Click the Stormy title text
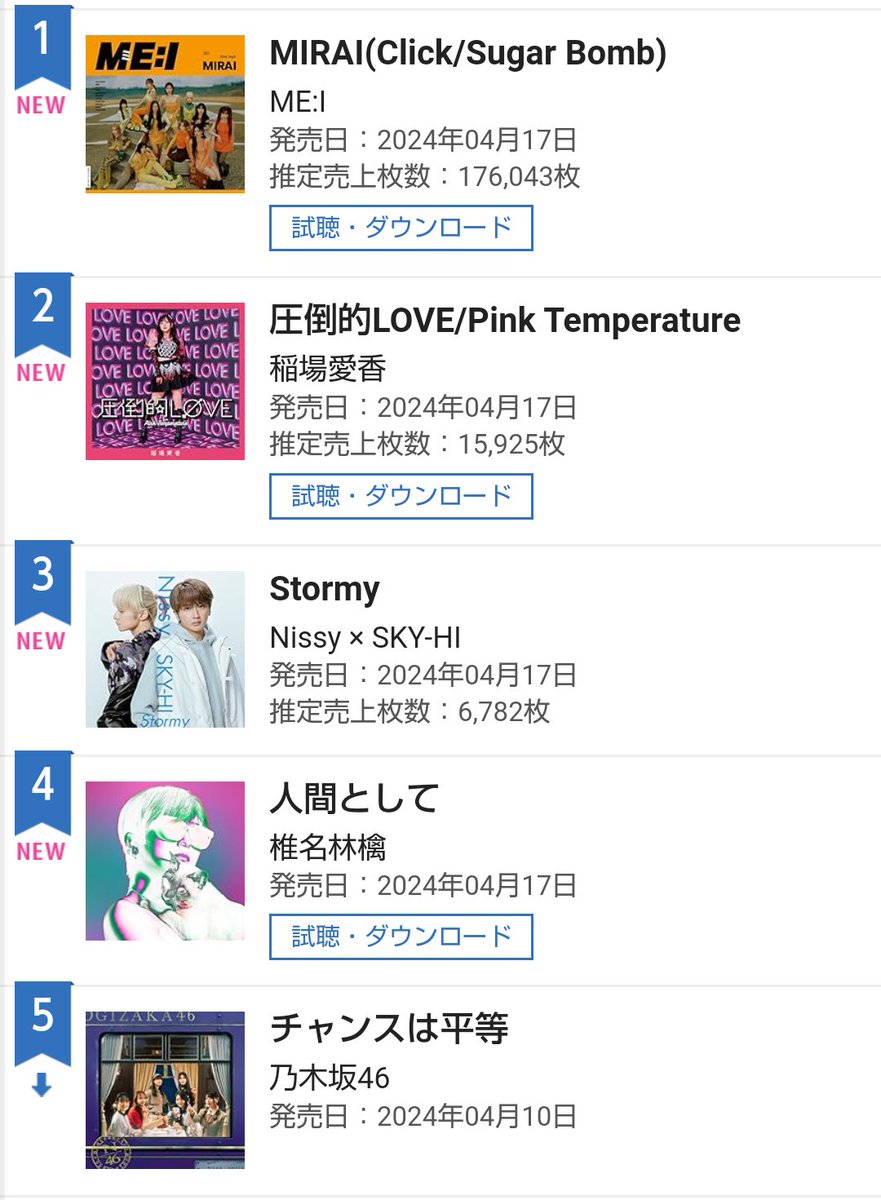Image resolution: width=881 pixels, height=1200 pixels. 324,589
